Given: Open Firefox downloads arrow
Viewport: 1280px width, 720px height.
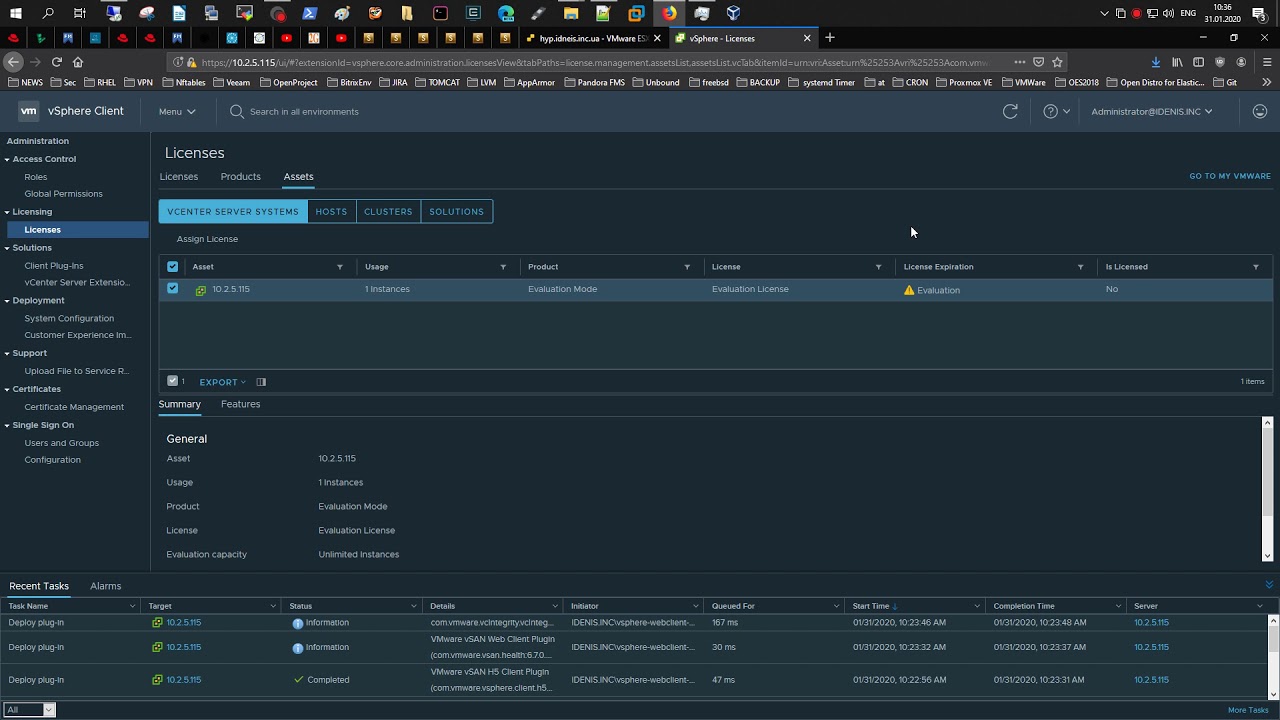Looking at the screenshot, I should pyautogui.click(x=1156, y=62).
